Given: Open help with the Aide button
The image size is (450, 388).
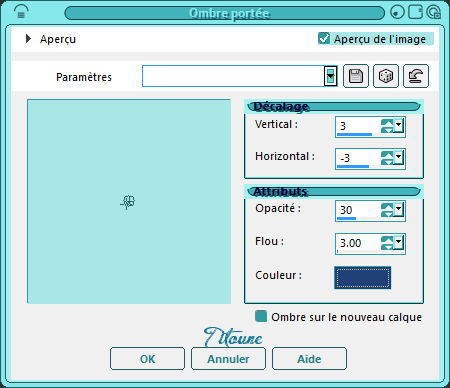Looking at the screenshot, I should click(x=309, y=359).
